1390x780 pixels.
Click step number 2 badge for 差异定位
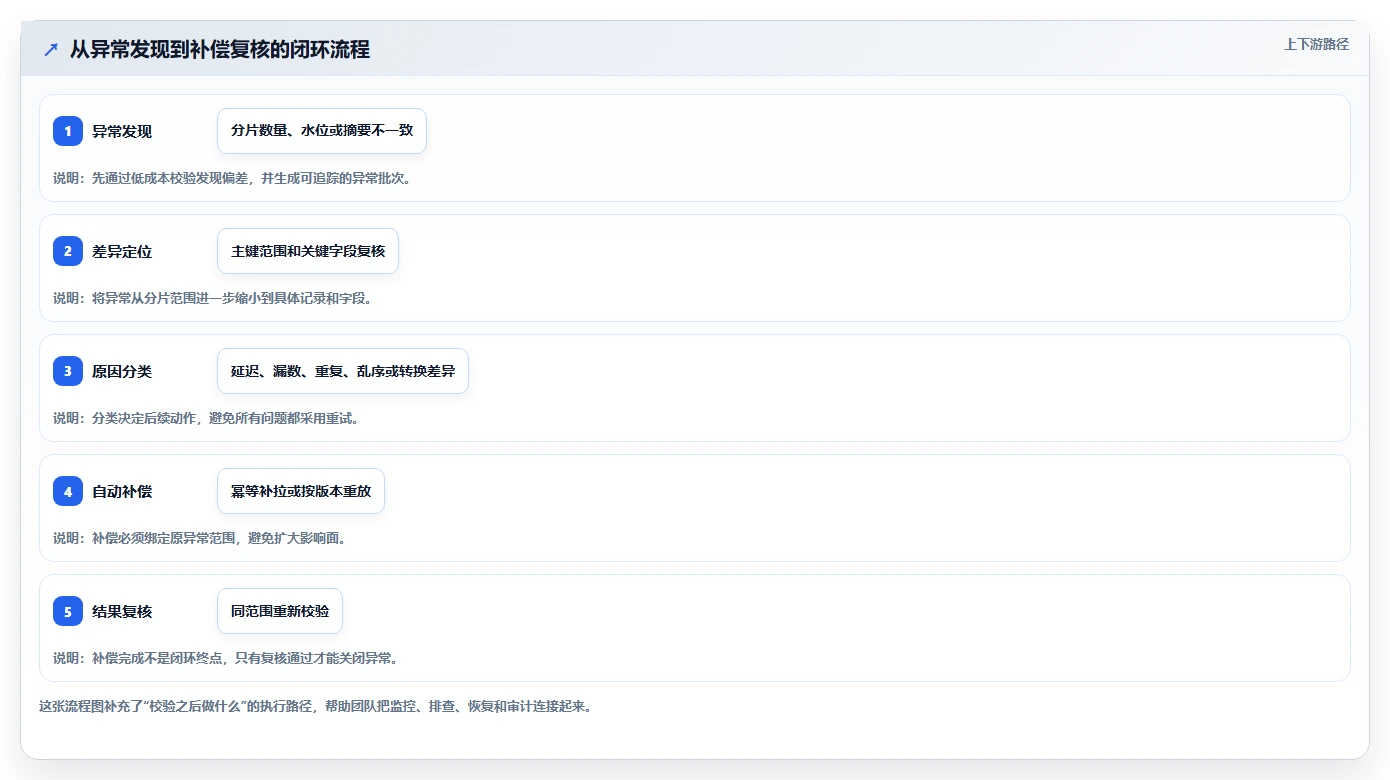(68, 251)
